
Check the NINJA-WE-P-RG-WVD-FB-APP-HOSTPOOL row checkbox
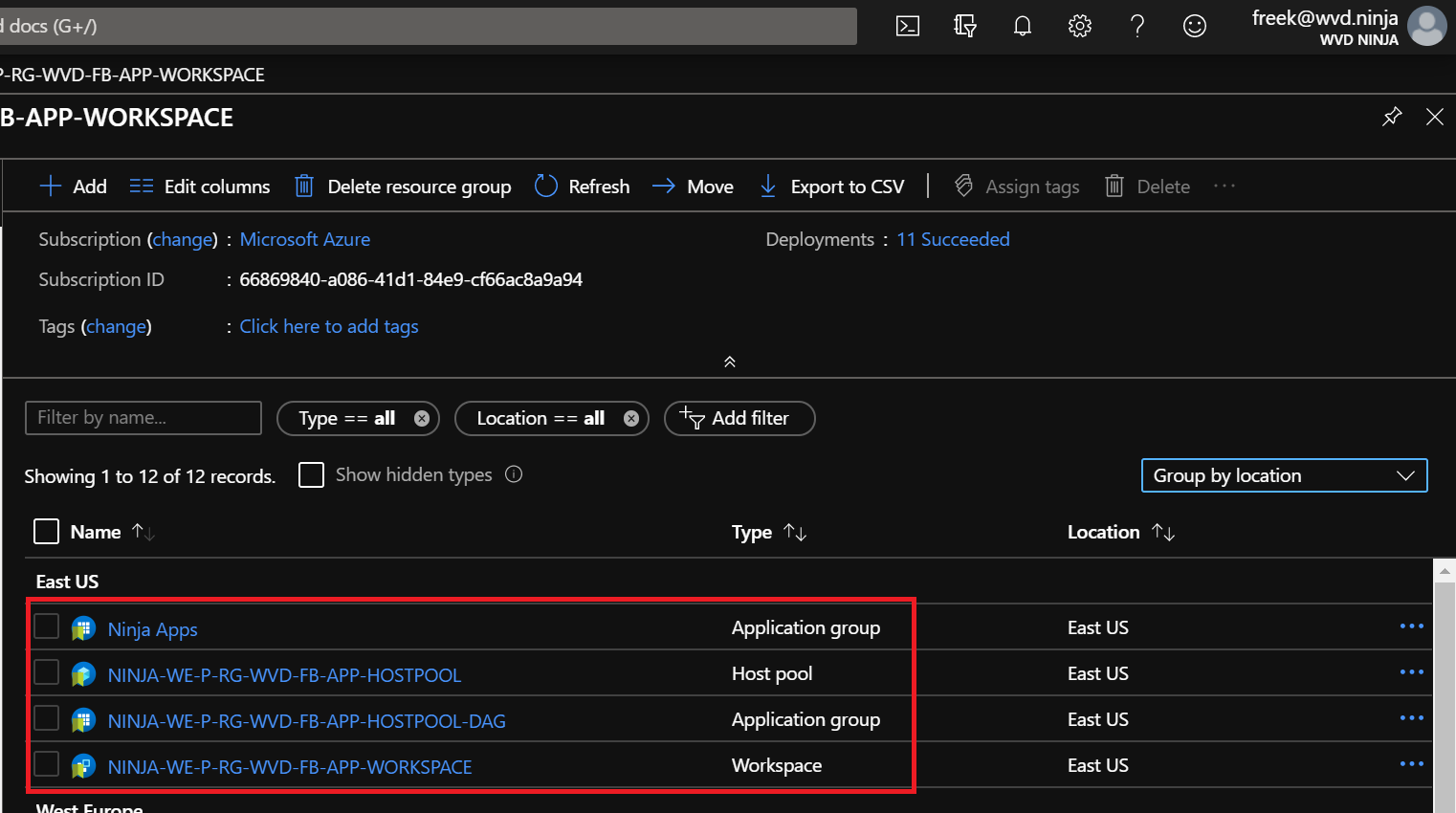click(x=46, y=672)
